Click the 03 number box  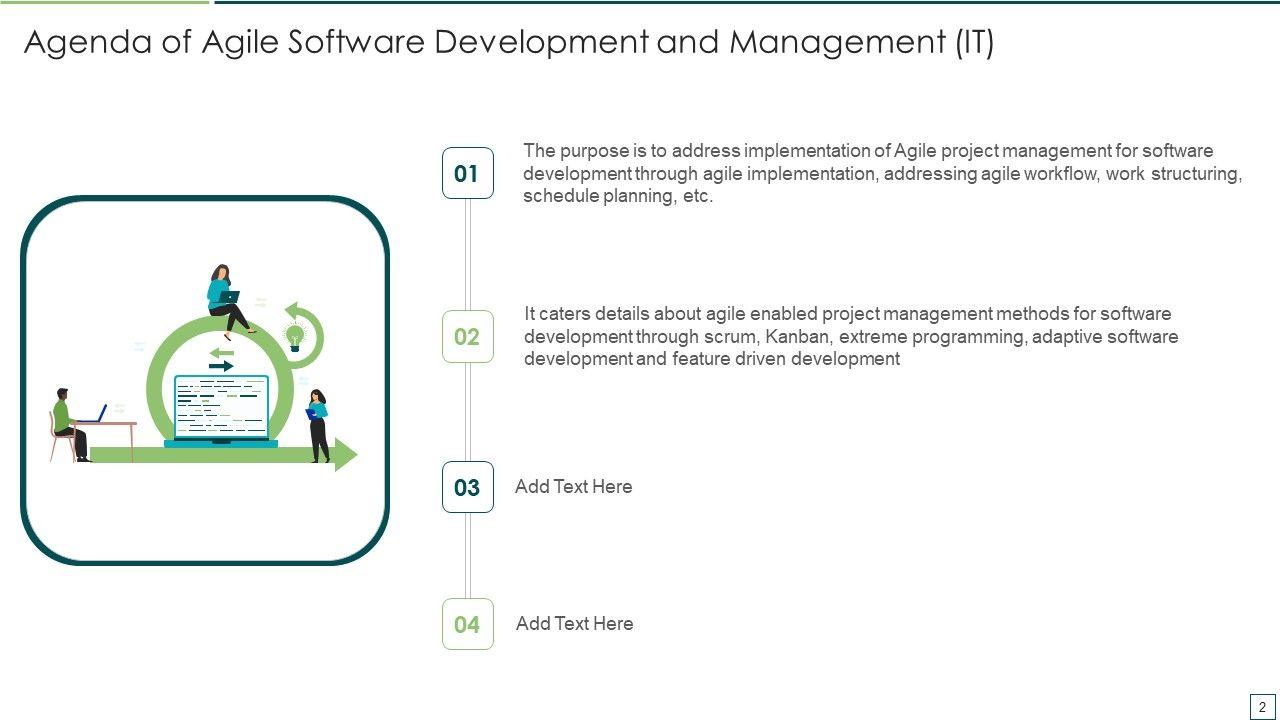[467, 487]
